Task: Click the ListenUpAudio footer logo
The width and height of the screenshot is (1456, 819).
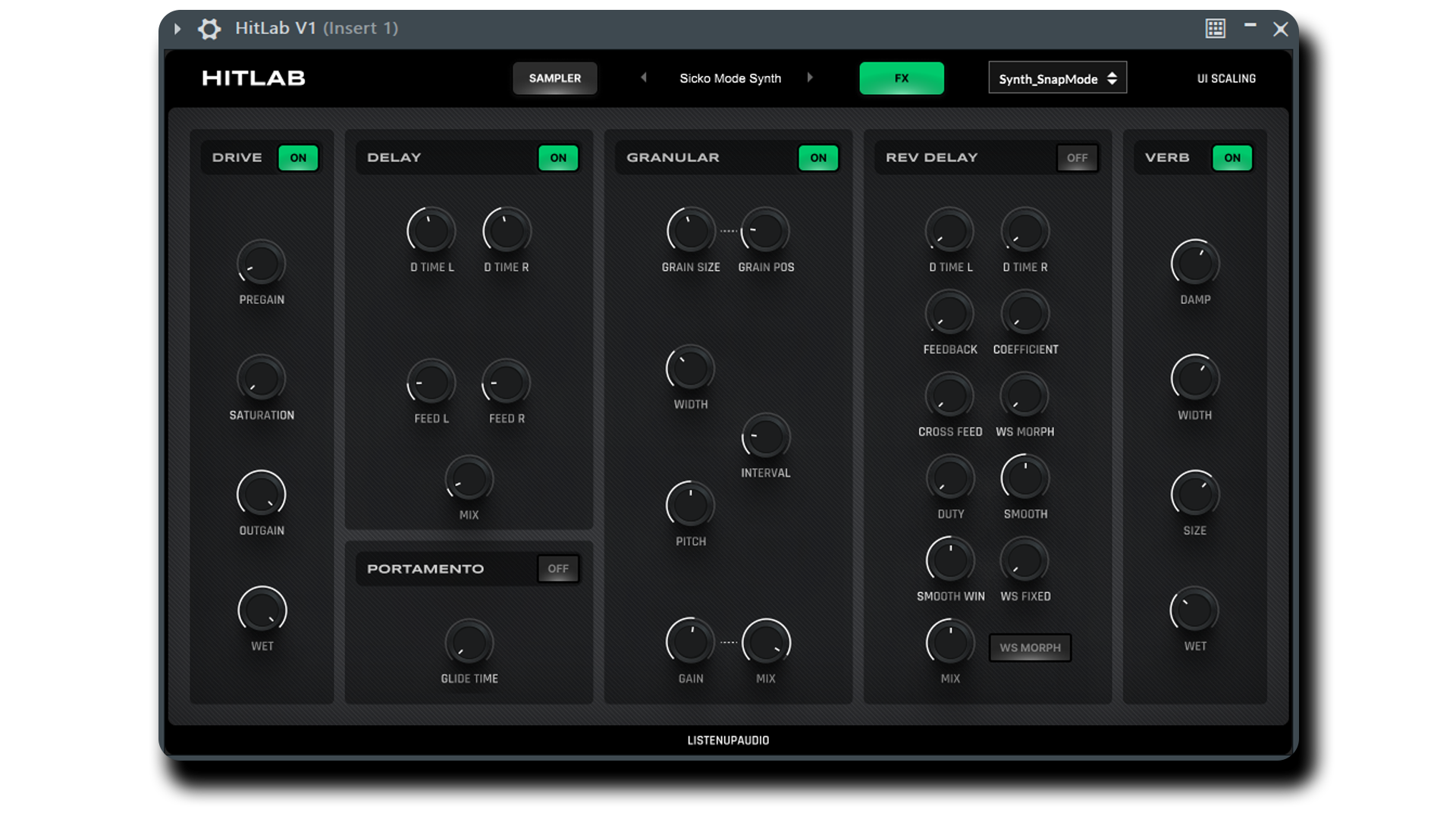Action: point(728,740)
